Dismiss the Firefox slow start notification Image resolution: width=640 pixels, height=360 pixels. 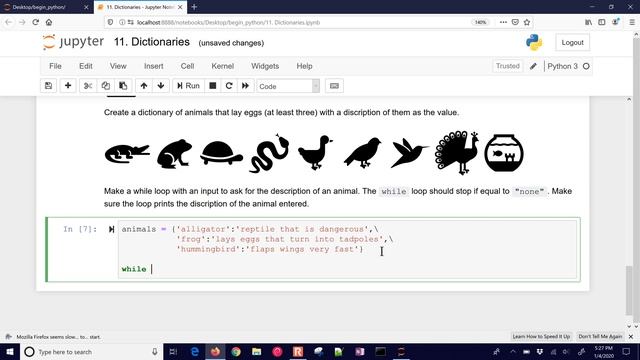pos(631,336)
